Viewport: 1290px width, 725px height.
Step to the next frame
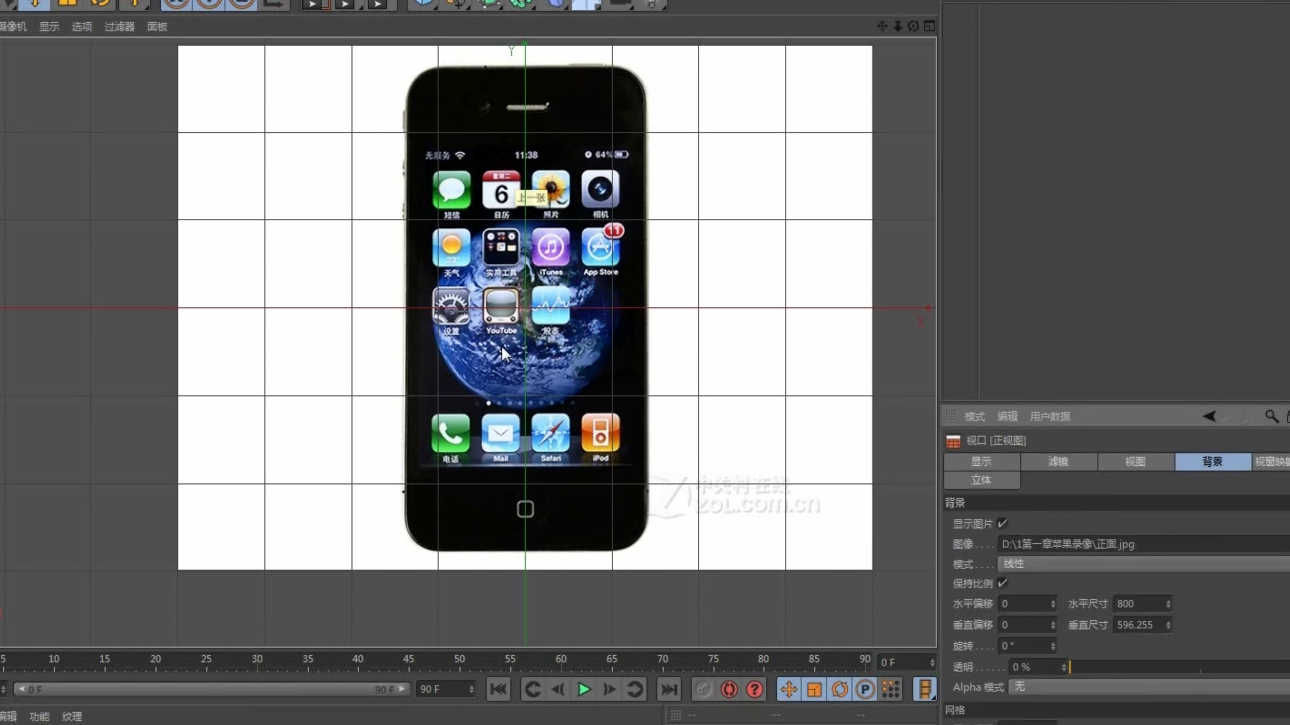point(609,689)
